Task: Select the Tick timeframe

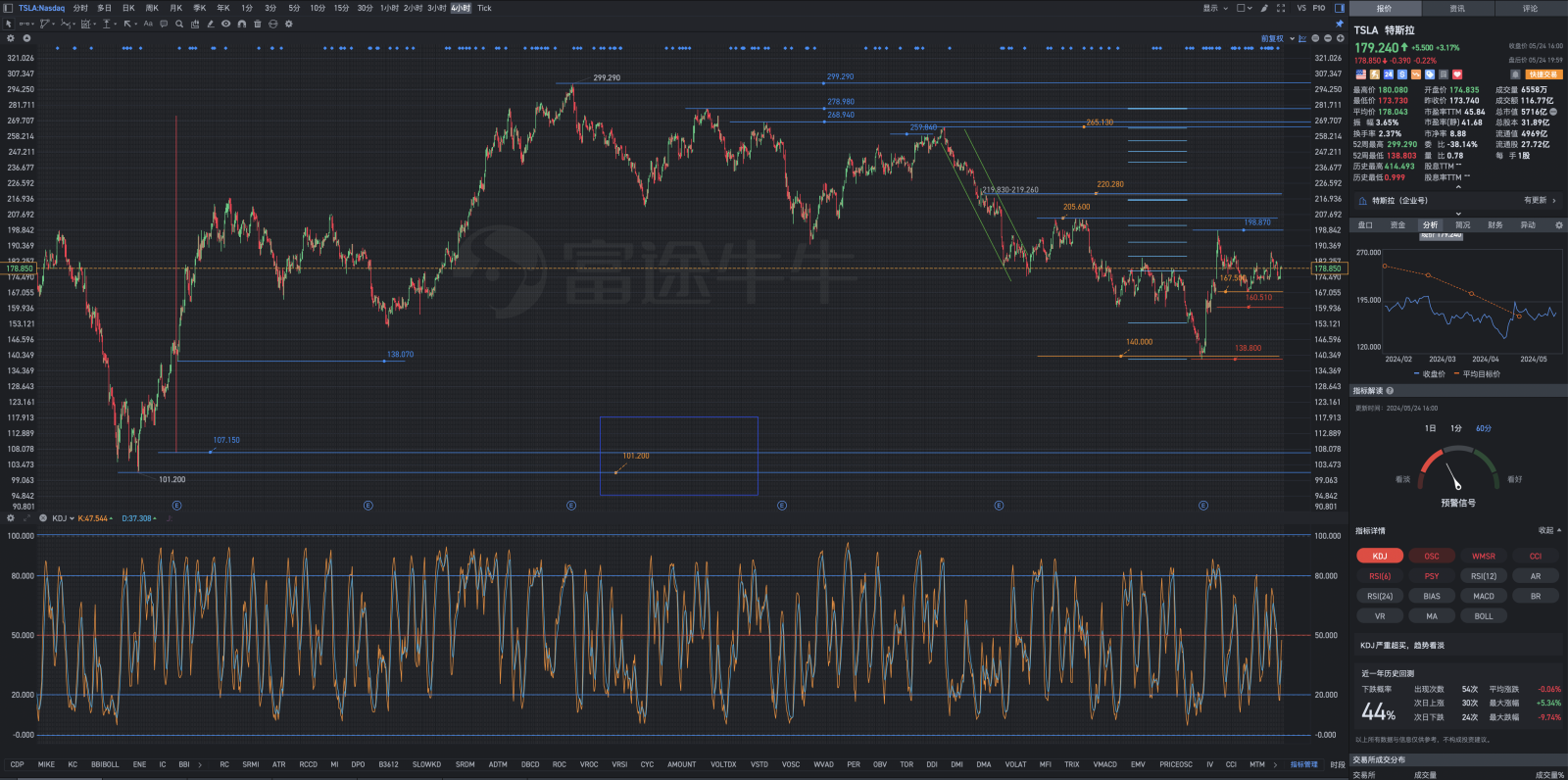Action: (484, 8)
